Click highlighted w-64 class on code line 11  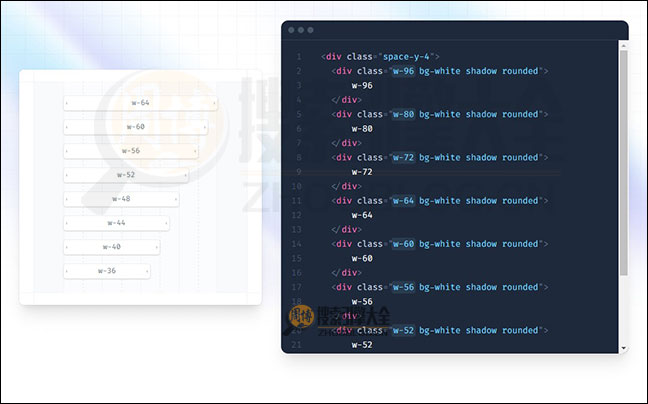tap(403, 201)
